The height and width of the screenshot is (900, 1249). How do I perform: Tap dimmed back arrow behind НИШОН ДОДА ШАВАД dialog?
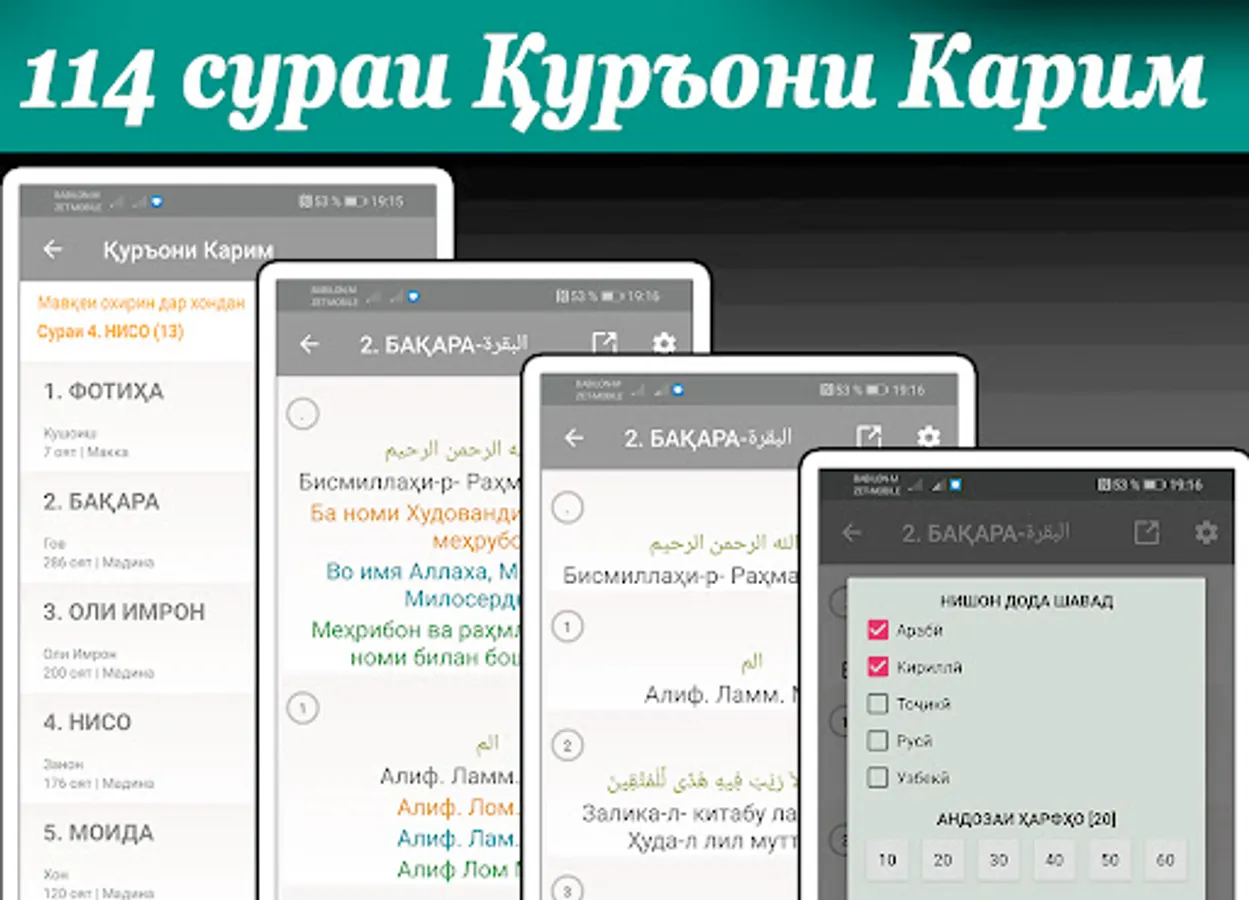[851, 532]
